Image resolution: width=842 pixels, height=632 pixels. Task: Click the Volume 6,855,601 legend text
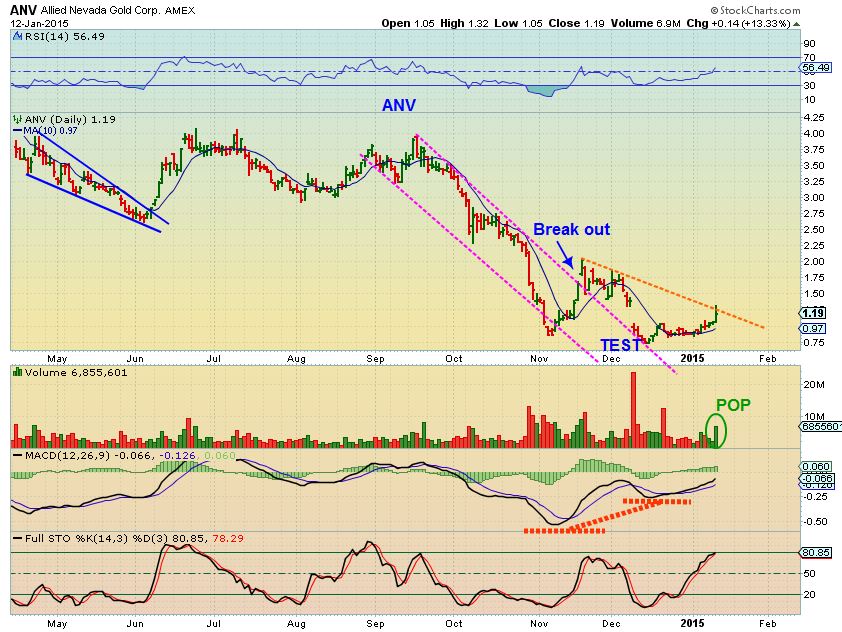click(x=76, y=372)
